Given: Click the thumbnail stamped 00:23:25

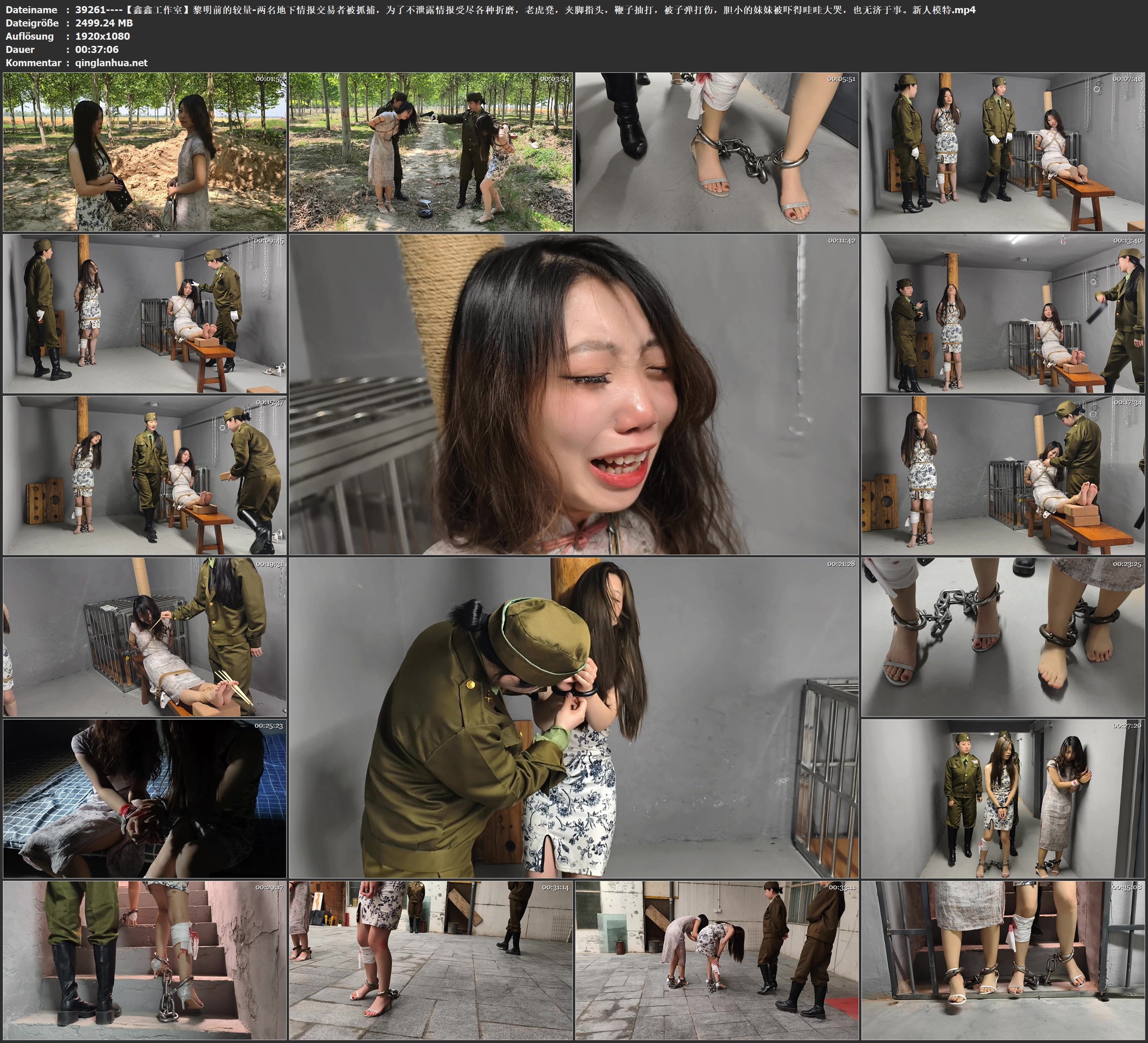Looking at the screenshot, I should [1003, 637].
